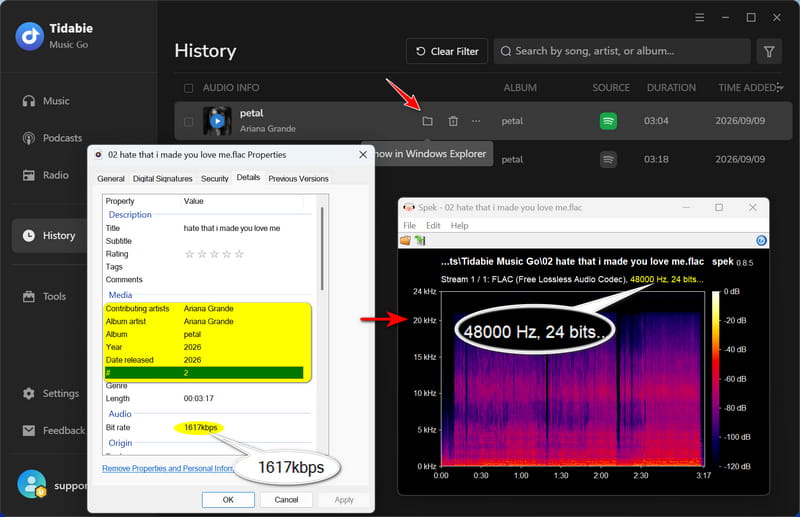Click the Spotify source icon for petal
The image size is (800, 517).
[x=608, y=121]
